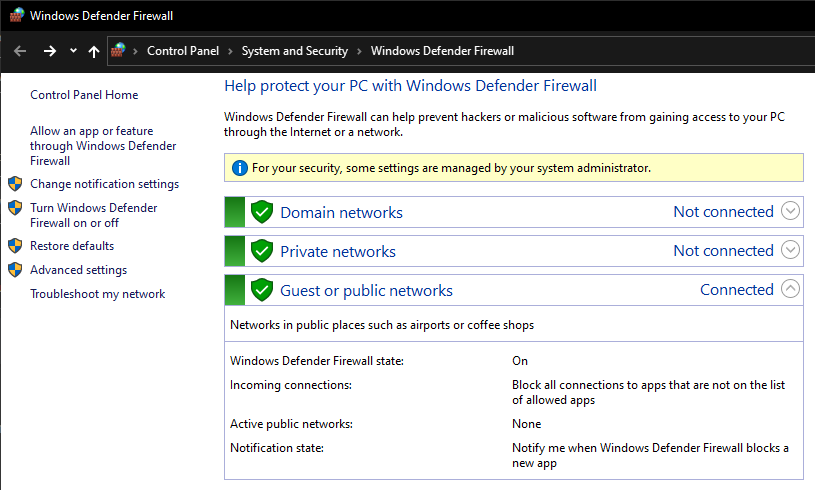Click shield icon beside Restore defaults

point(15,245)
